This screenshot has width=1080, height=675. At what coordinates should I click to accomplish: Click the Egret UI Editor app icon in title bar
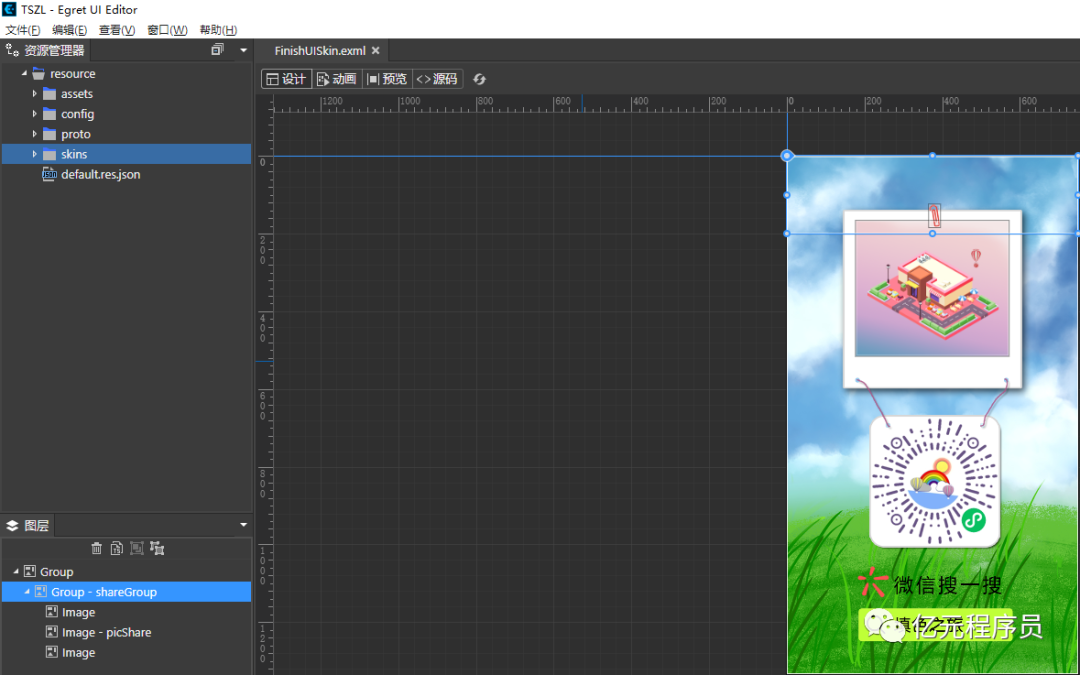(9, 10)
